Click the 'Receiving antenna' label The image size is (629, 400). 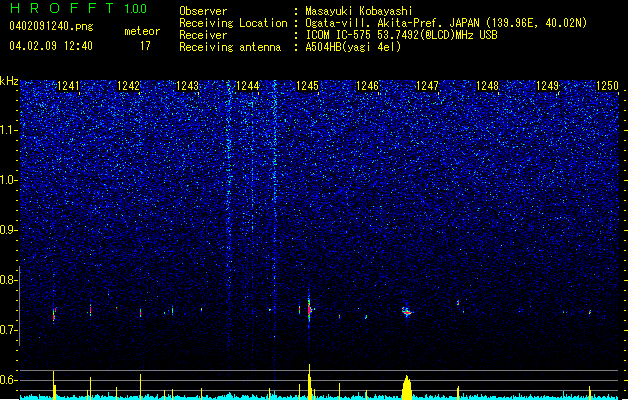coord(230,47)
